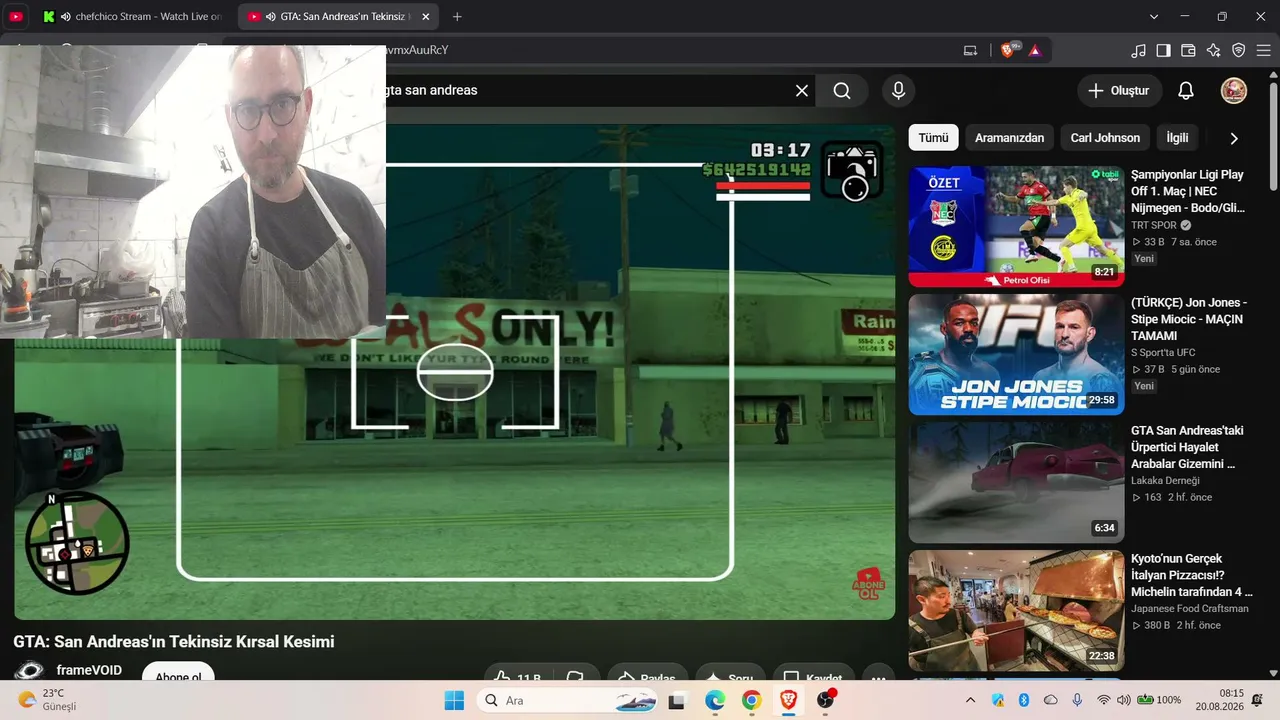Open the Jon Jones - Stipe Miocic title
This screenshot has width=1280, height=720.
[1189, 319]
